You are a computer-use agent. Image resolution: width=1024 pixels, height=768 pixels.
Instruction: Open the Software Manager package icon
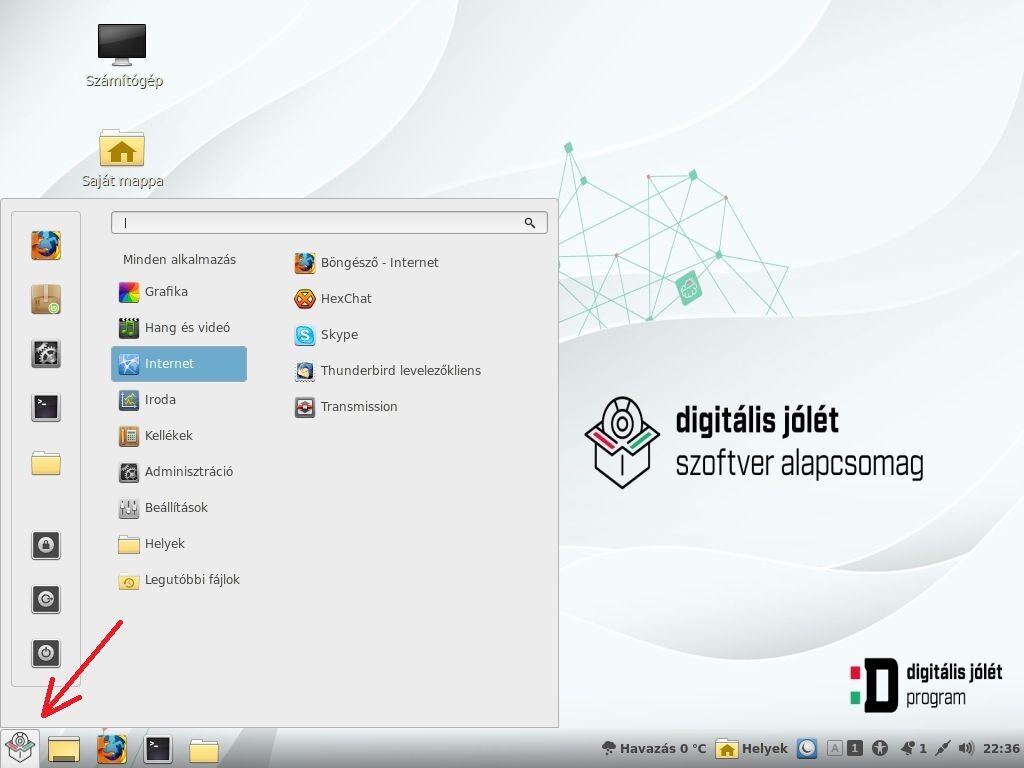coord(46,299)
